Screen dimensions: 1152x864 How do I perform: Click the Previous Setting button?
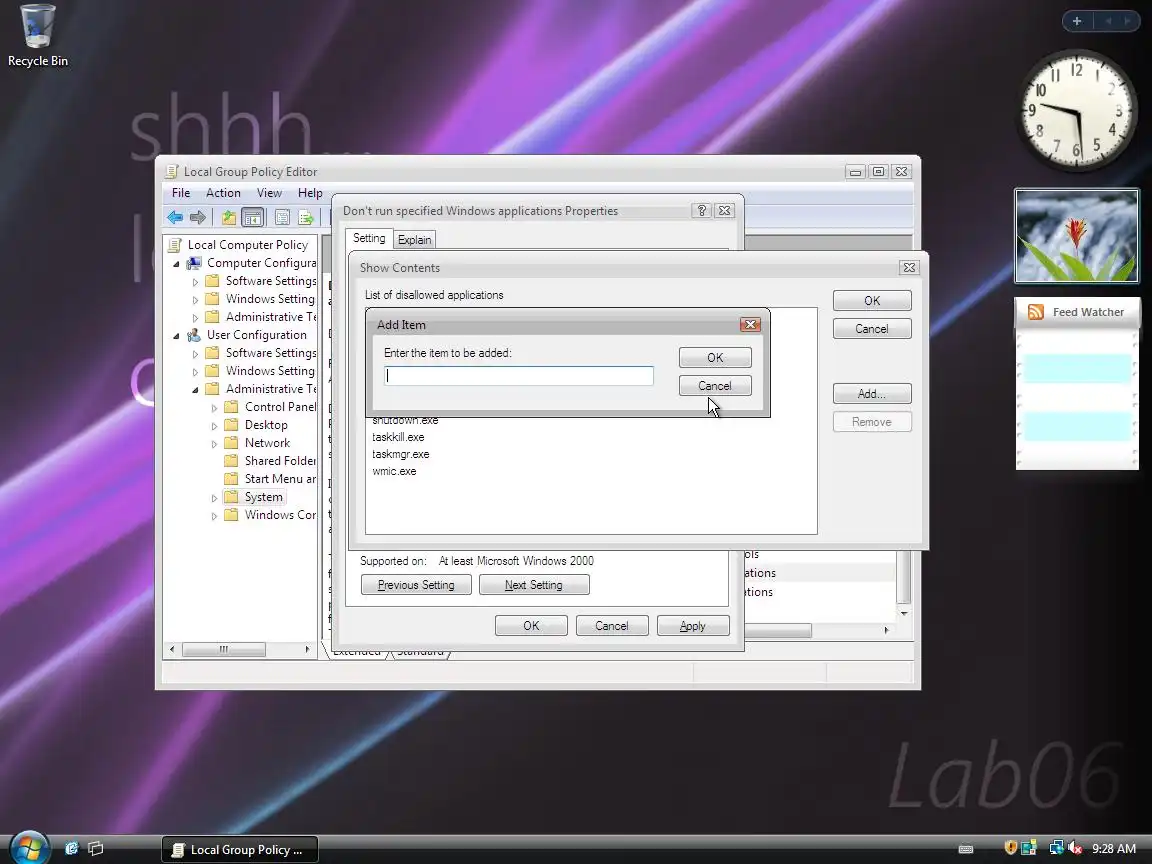point(416,585)
